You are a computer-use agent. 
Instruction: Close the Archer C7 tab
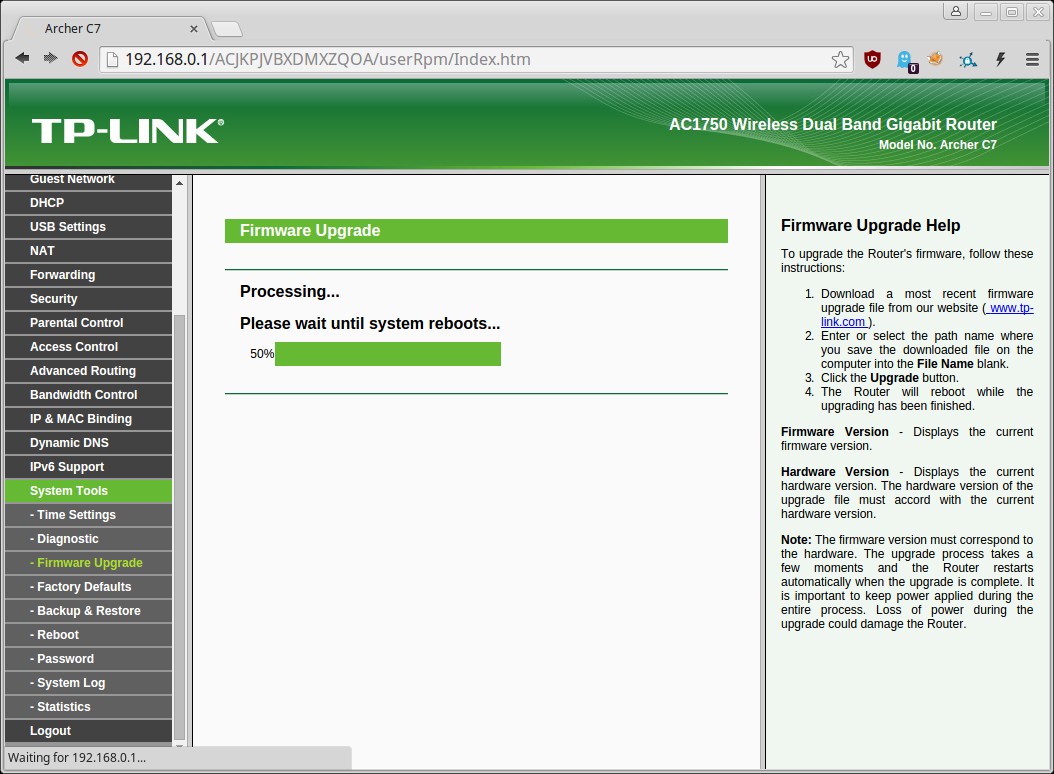[x=194, y=29]
